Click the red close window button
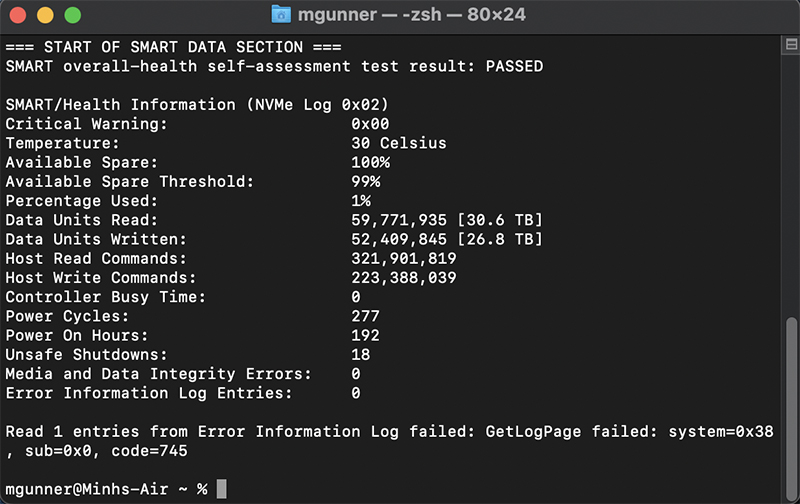This screenshot has height=504, width=800. [x=18, y=15]
